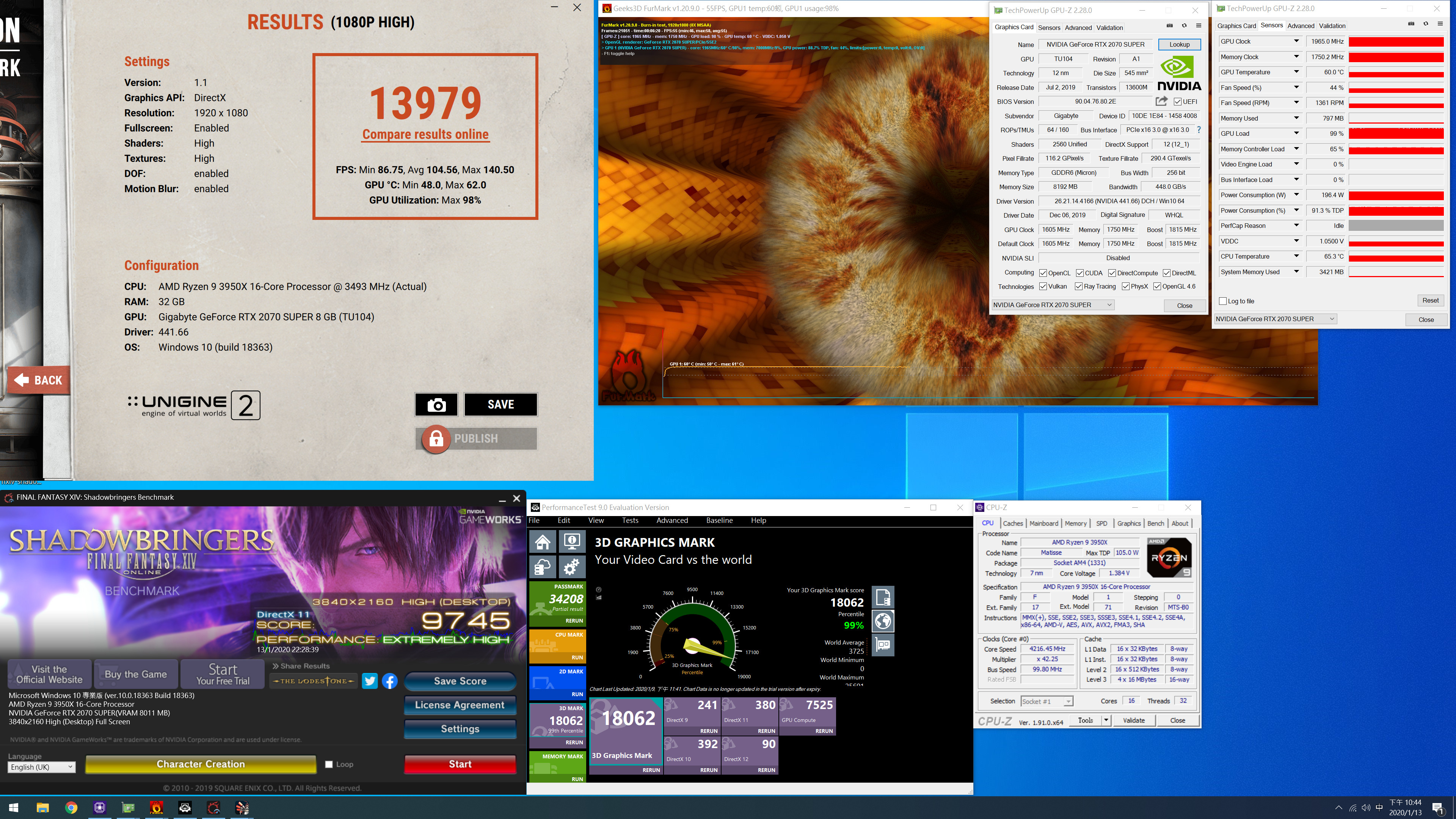
Task: Toggle the DirectCompute checkbox in GPU-Z
Action: pyautogui.click(x=1112, y=273)
